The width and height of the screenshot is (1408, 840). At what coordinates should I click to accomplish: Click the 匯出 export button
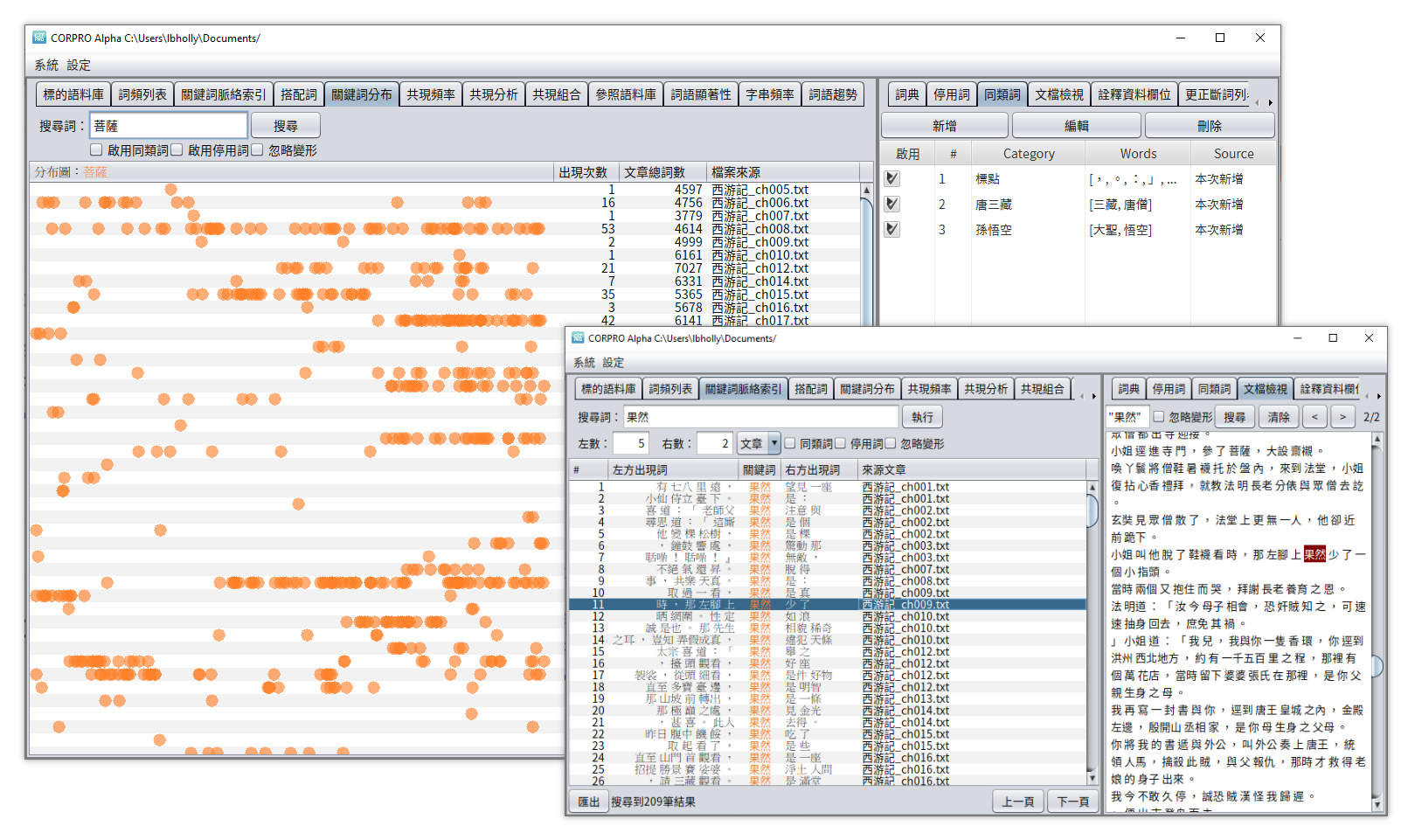tap(589, 802)
